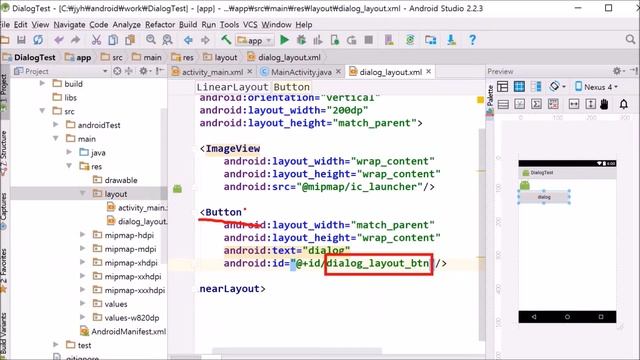Switch to MainActivity.java tab
This screenshot has height=360, width=640.
(x=301, y=72)
